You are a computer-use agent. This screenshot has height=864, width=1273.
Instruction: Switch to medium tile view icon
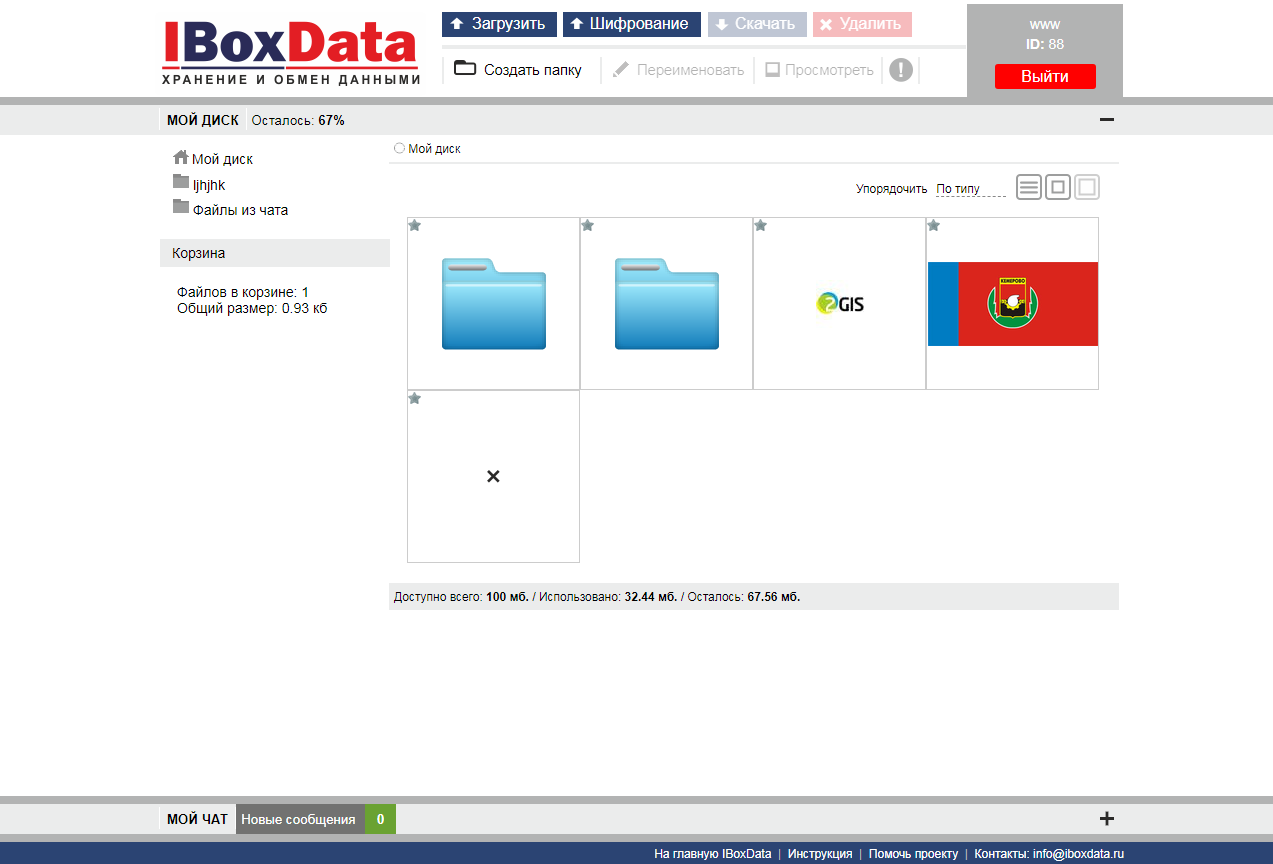(1058, 187)
